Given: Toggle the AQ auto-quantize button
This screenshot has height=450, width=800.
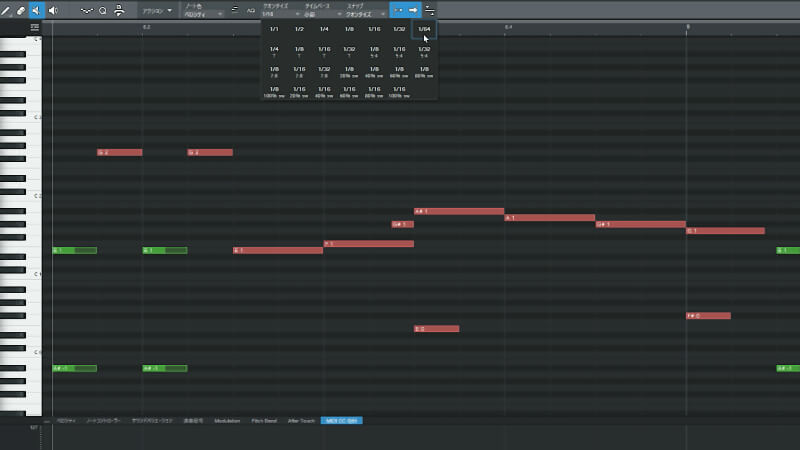Looking at the screenshot, I should click(x=251, y=10).
